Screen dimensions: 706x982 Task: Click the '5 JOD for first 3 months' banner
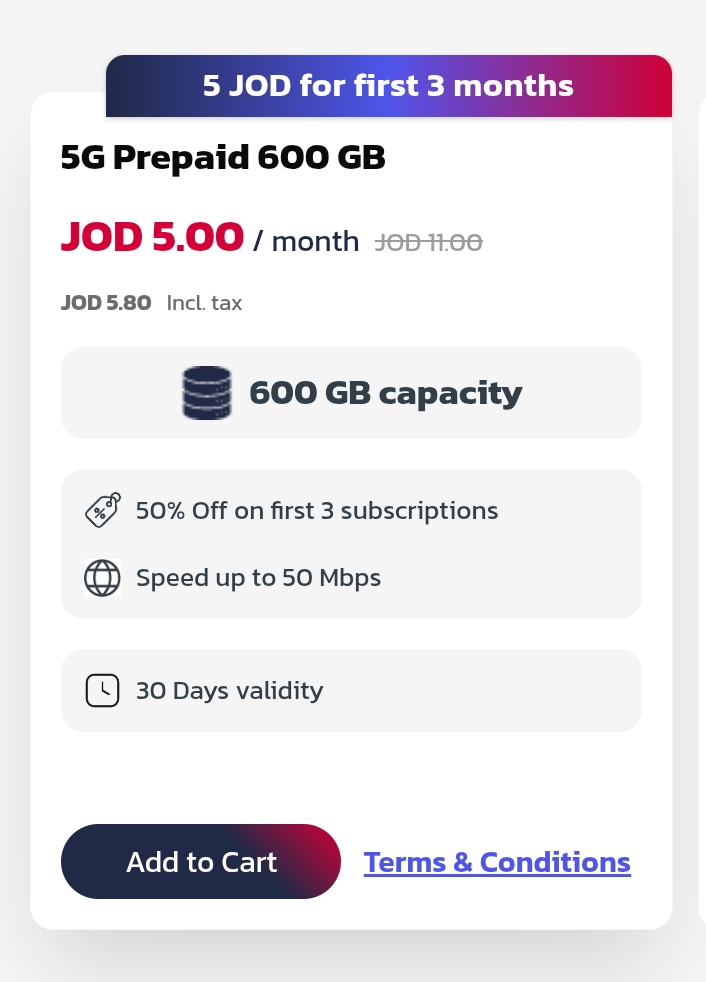coord(388,86)
